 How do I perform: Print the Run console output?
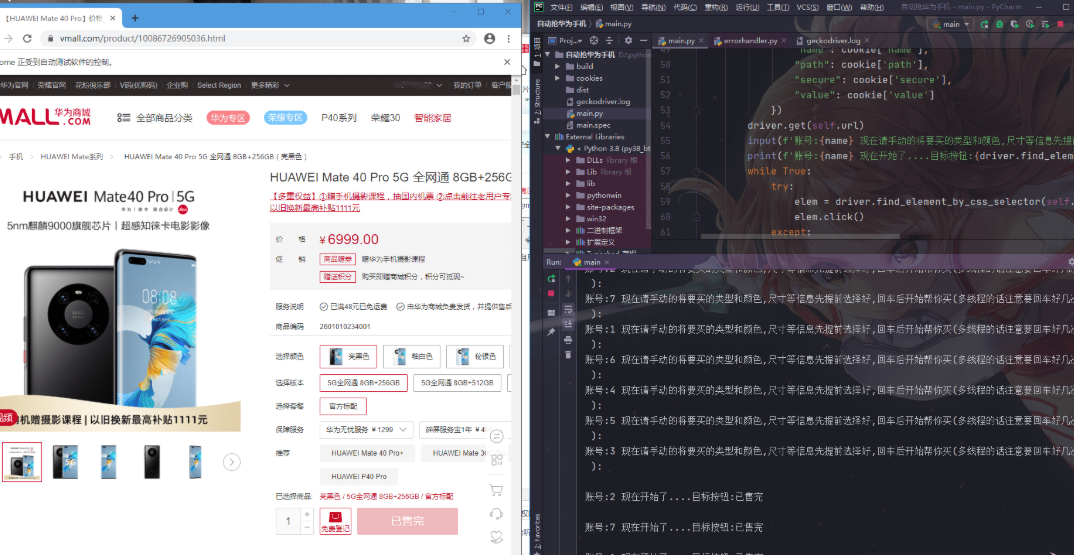click(568, 340)
